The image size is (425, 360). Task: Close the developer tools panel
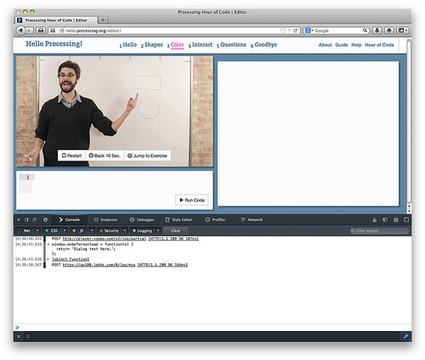coord(19,220)
